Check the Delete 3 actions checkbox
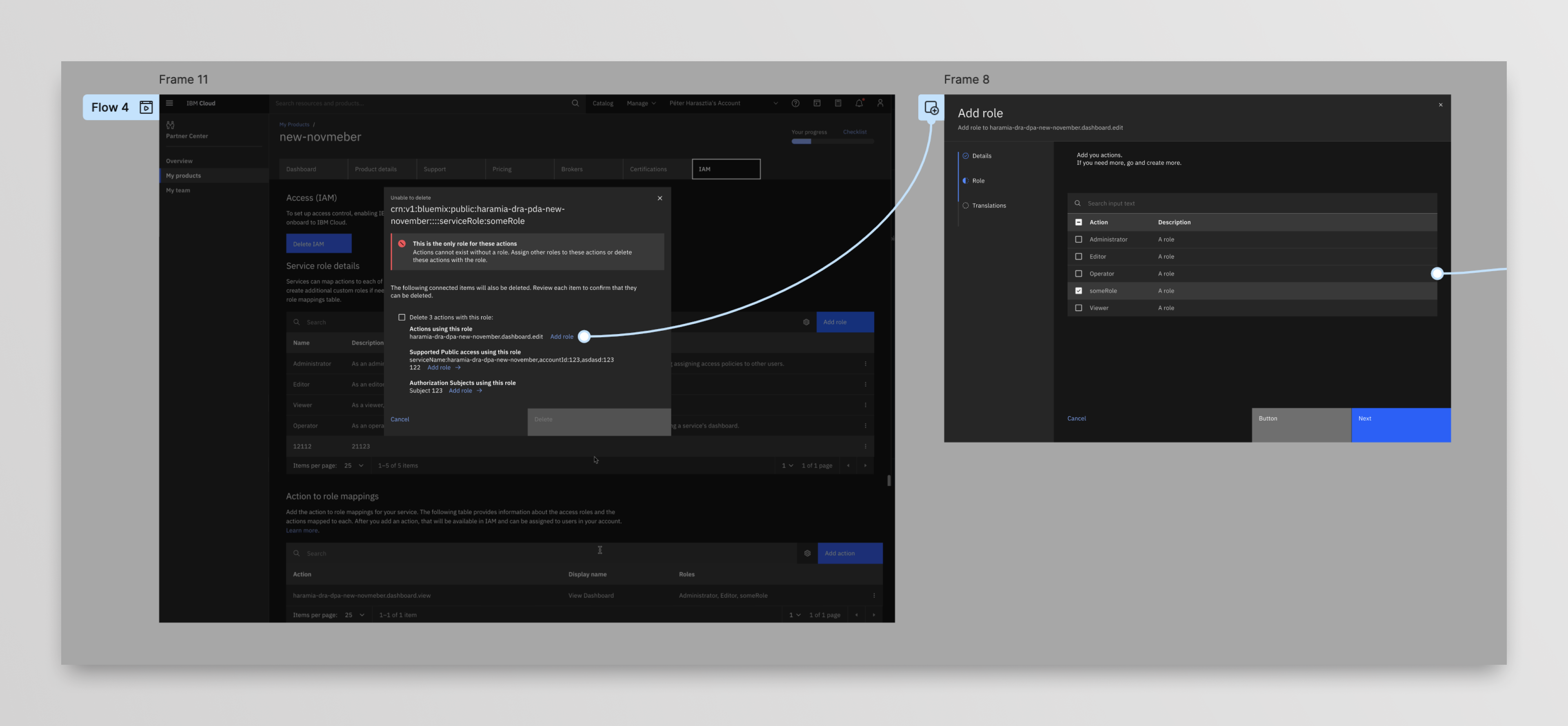Screen dimensions: 1568x726 point(402,317)
